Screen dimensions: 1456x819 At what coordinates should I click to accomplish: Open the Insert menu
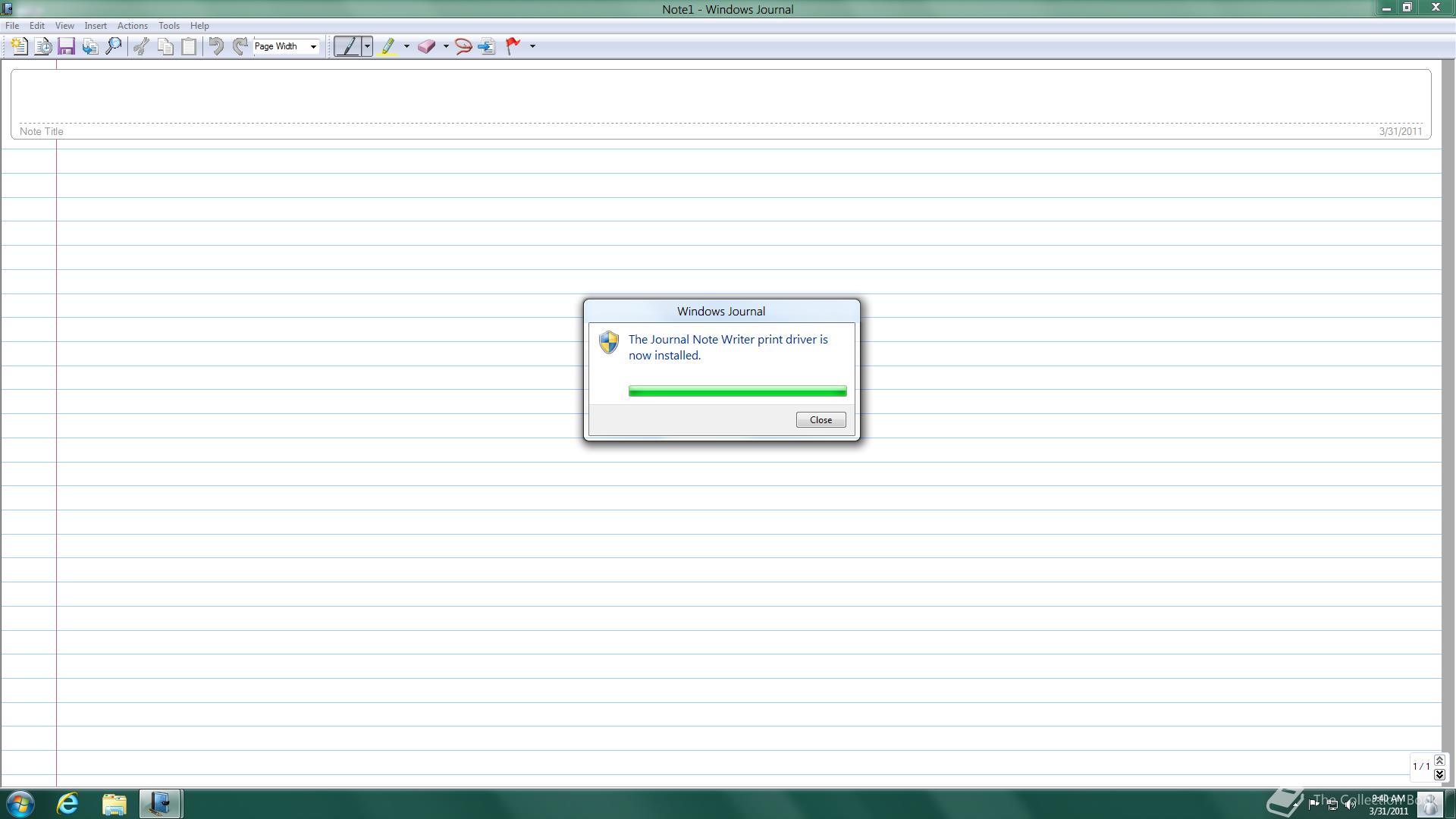[96, 26]
